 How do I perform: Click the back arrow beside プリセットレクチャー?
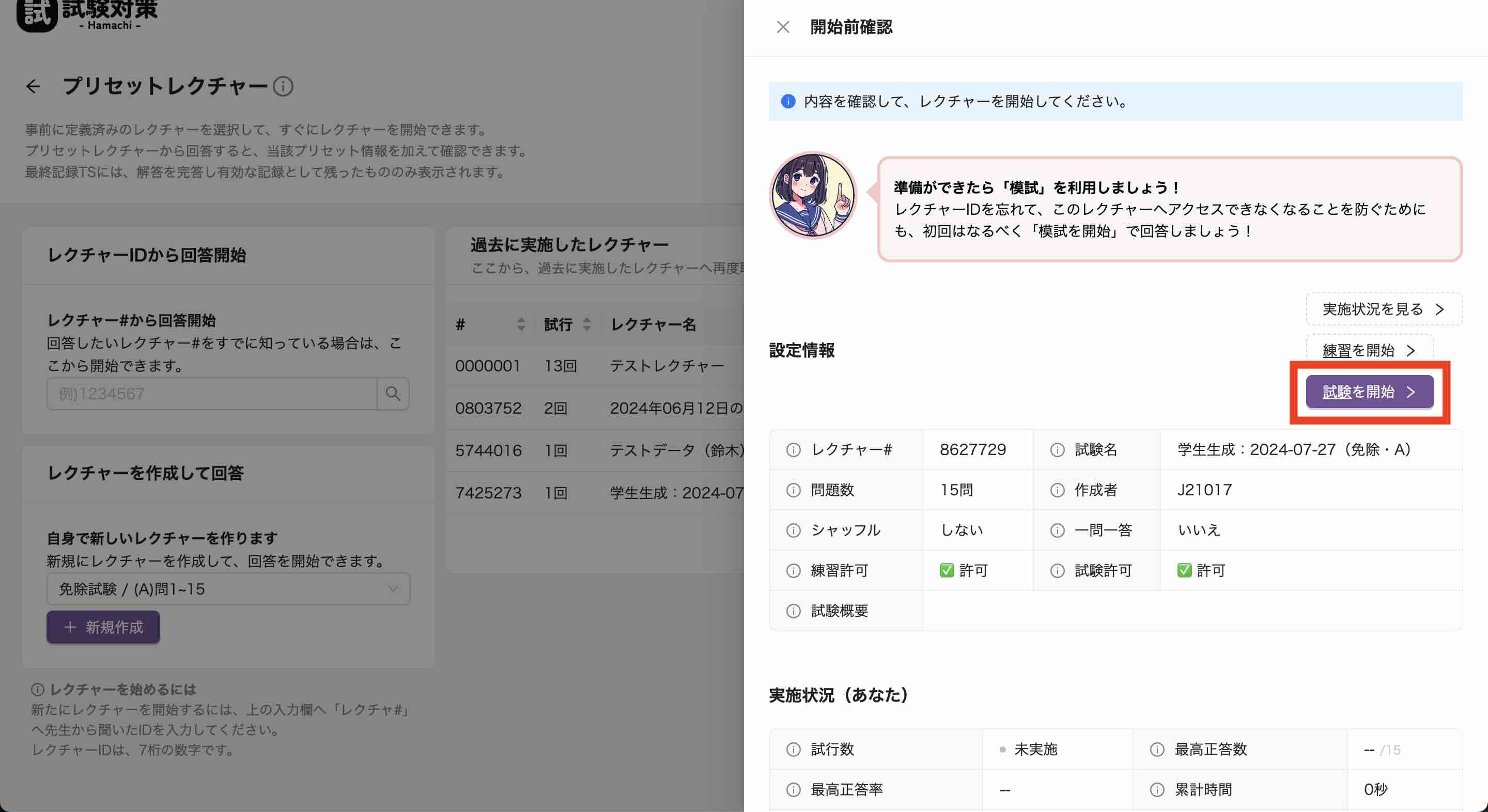coord(34,87)
